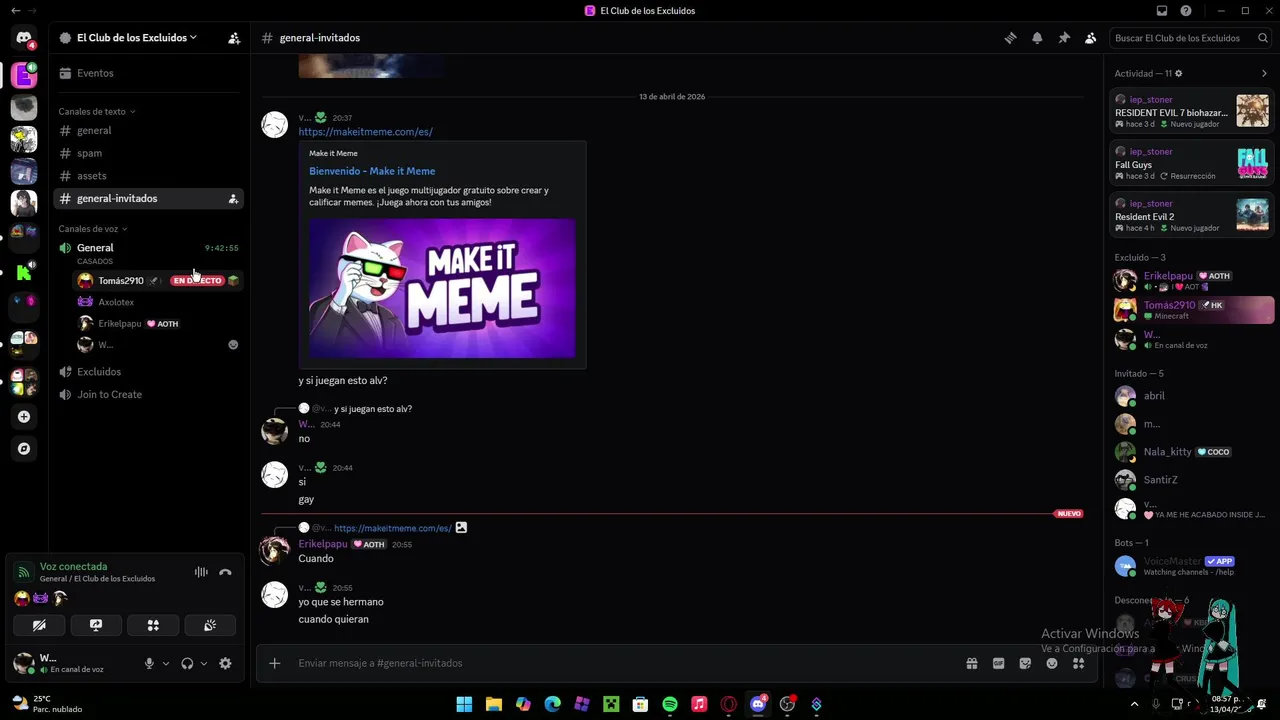Click the search box for El Club de los Excluidos
This screenshot has width=1280, height=720.
pyautogui.click(x=1191, y=38)
